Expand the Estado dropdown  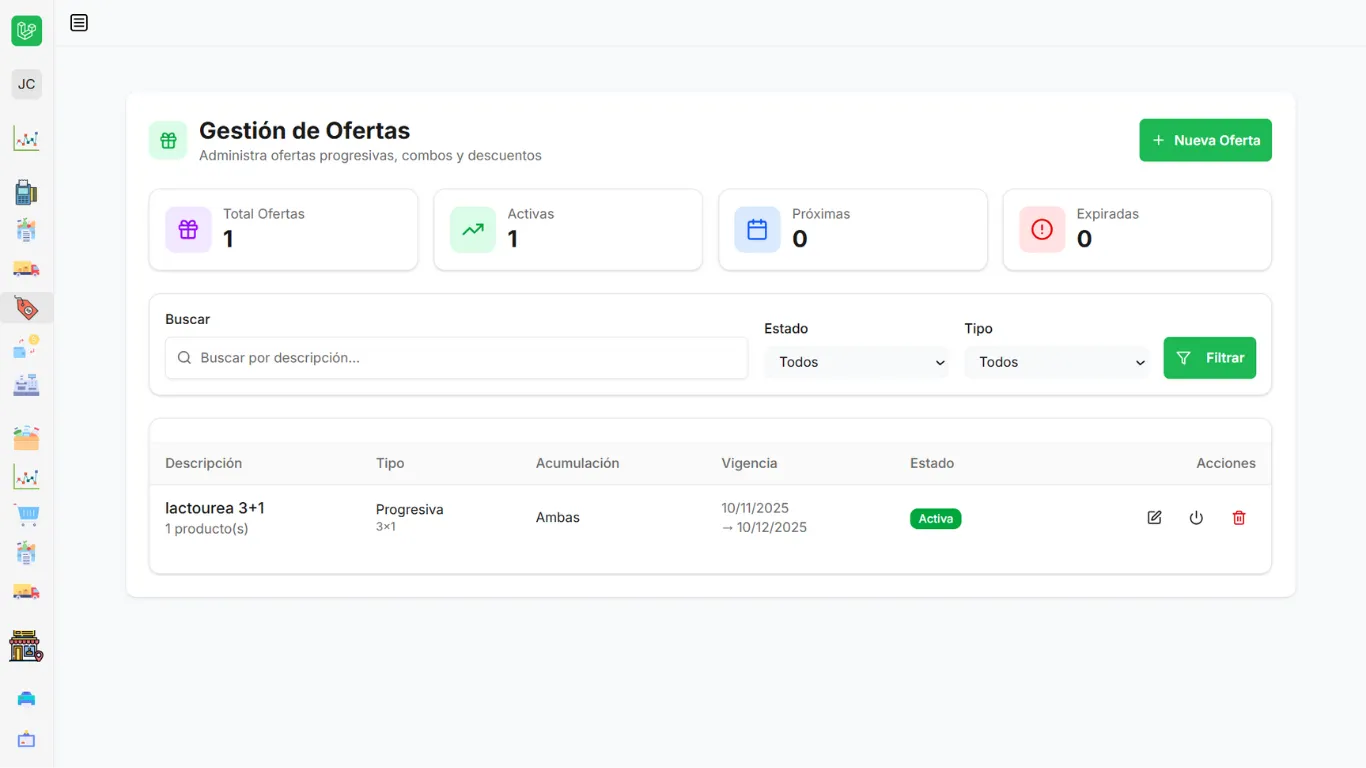(856, 362)
